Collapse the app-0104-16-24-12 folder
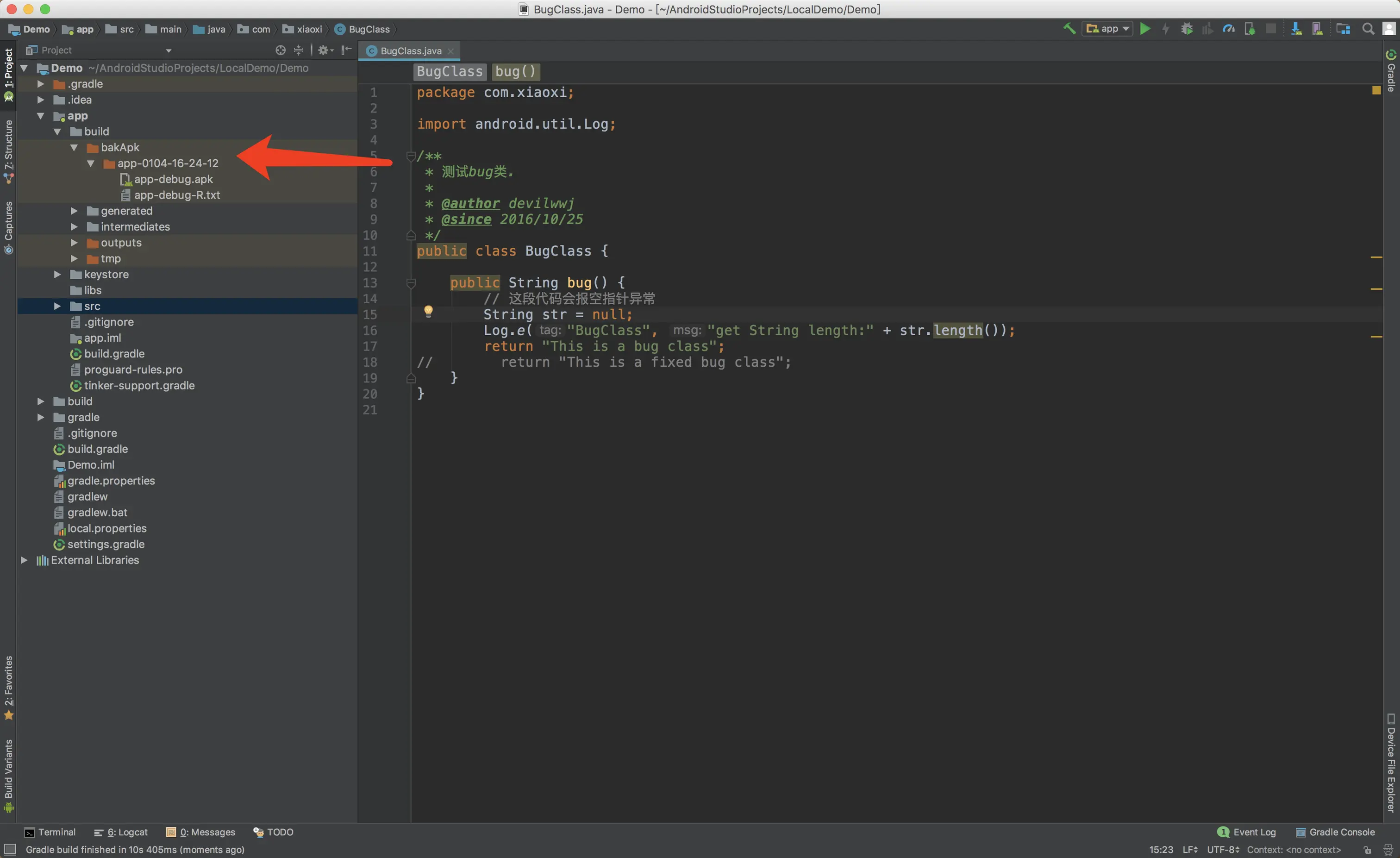This screenshot has height=858, width=1400. coord(91,163)
